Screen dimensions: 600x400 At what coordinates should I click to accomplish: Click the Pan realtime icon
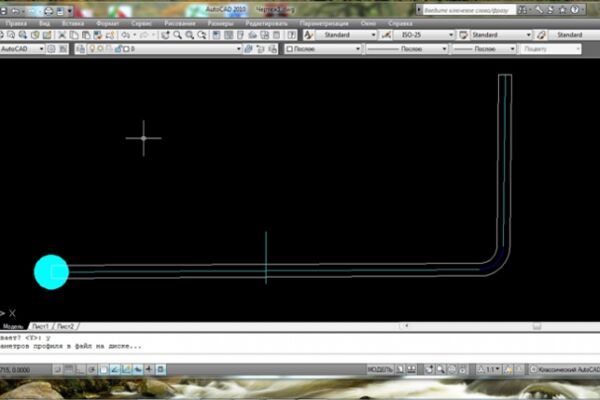coord(165,35)
